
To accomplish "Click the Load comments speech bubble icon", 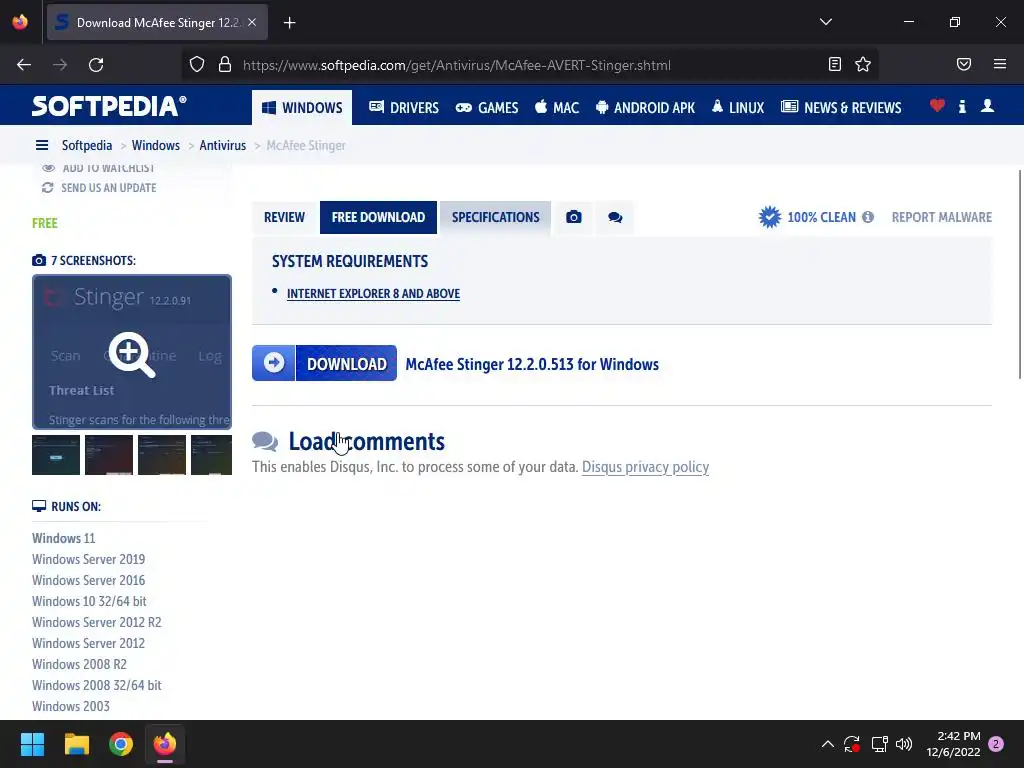I will click(x=265, y=441).
